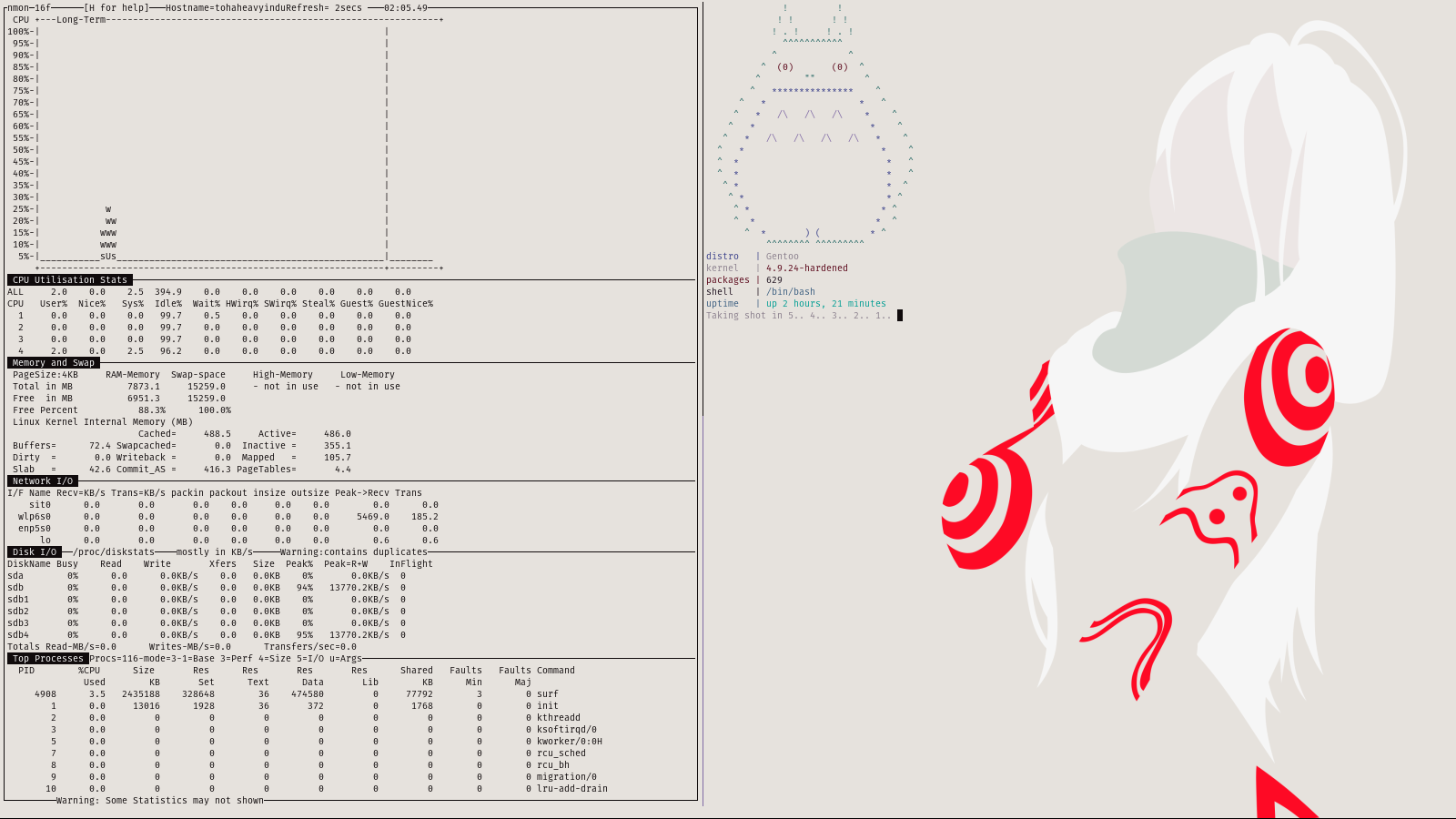
Task: Click the Network I/O section header
Action: click(43, 480)
